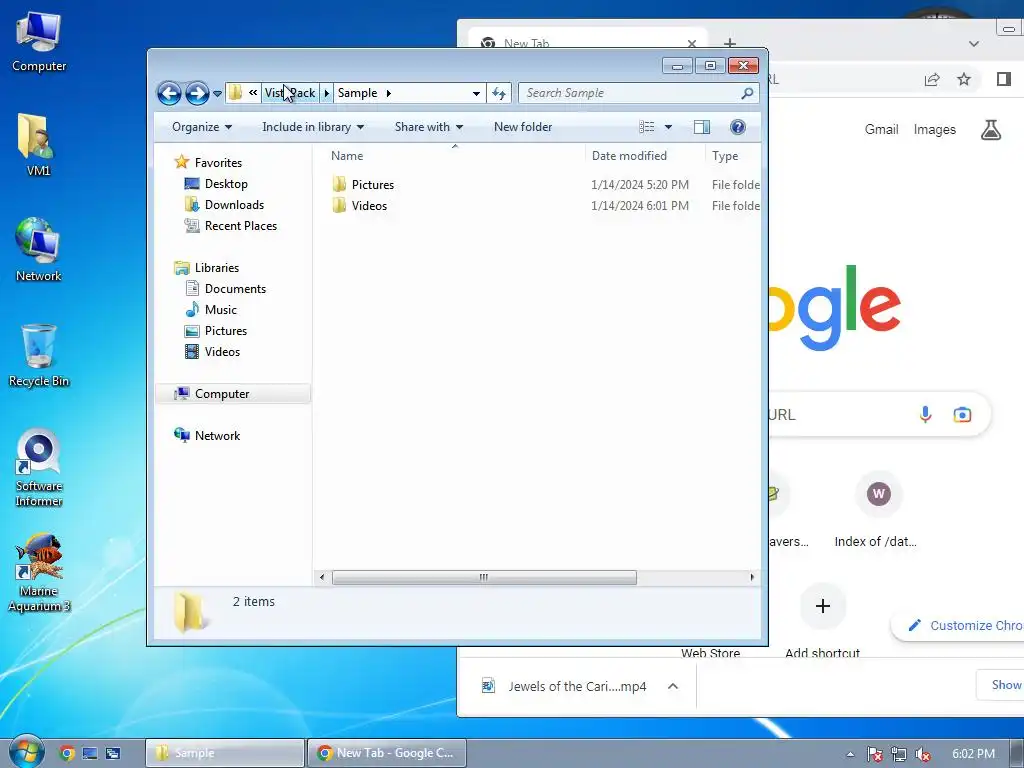Click the search magnifier icon
This screenshot has width=1024, height=768.
click(x=747, y=93)
